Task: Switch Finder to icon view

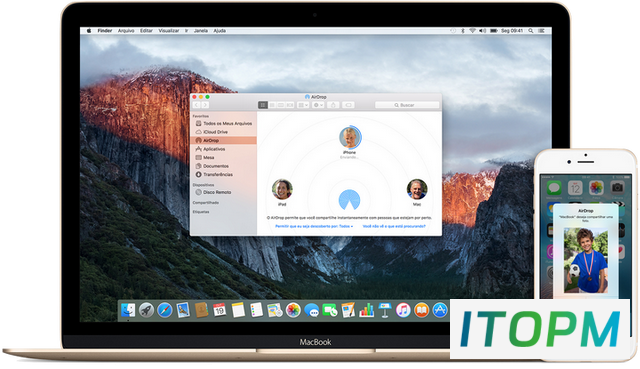Action: point(263,105)
